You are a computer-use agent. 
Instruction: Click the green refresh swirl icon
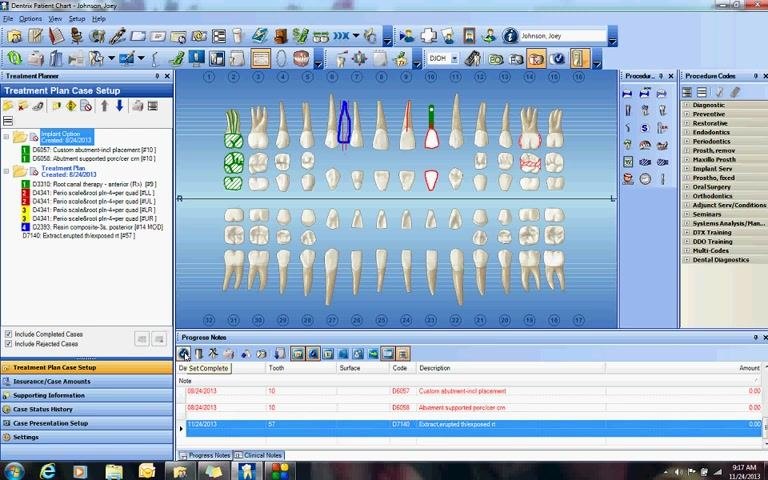[x=15, y=58]
